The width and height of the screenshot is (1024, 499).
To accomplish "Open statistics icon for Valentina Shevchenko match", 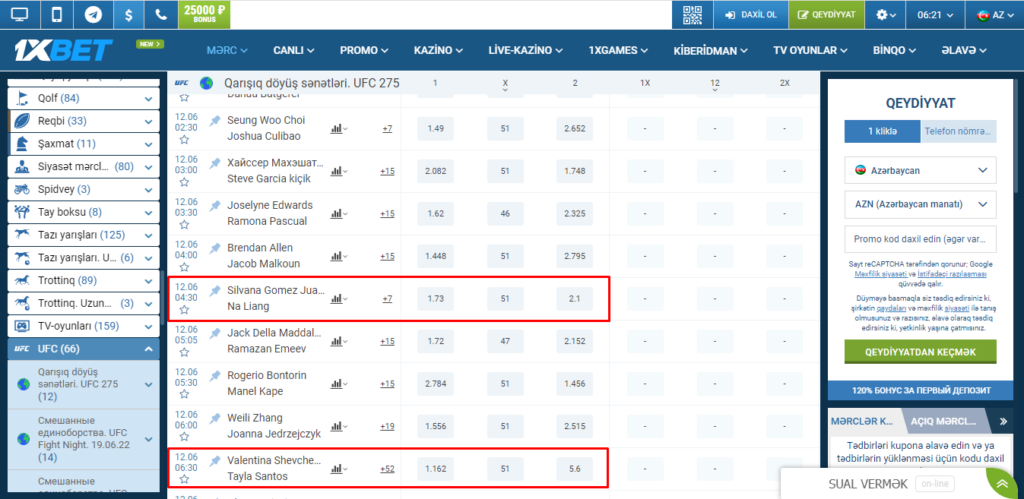I will [339, 468].
